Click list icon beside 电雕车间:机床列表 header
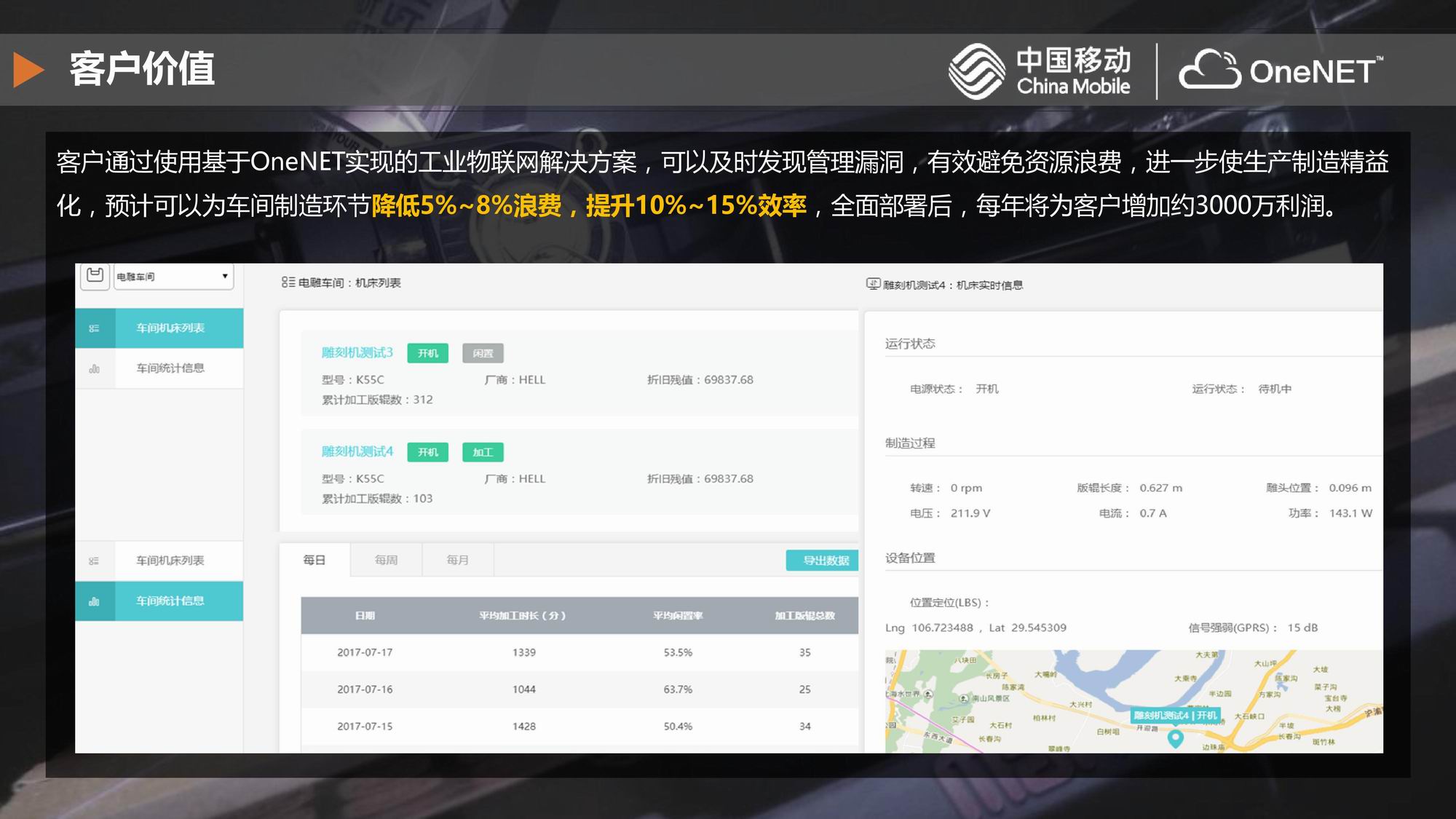 288,282
